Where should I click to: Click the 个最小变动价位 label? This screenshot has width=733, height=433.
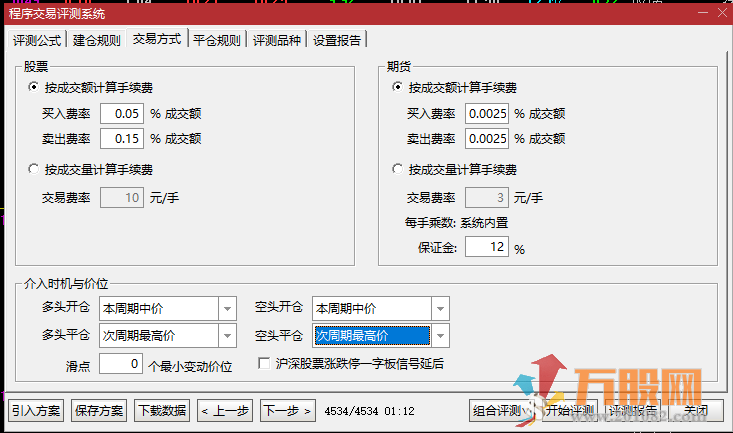pyautogui.click(x=190, y=366)
